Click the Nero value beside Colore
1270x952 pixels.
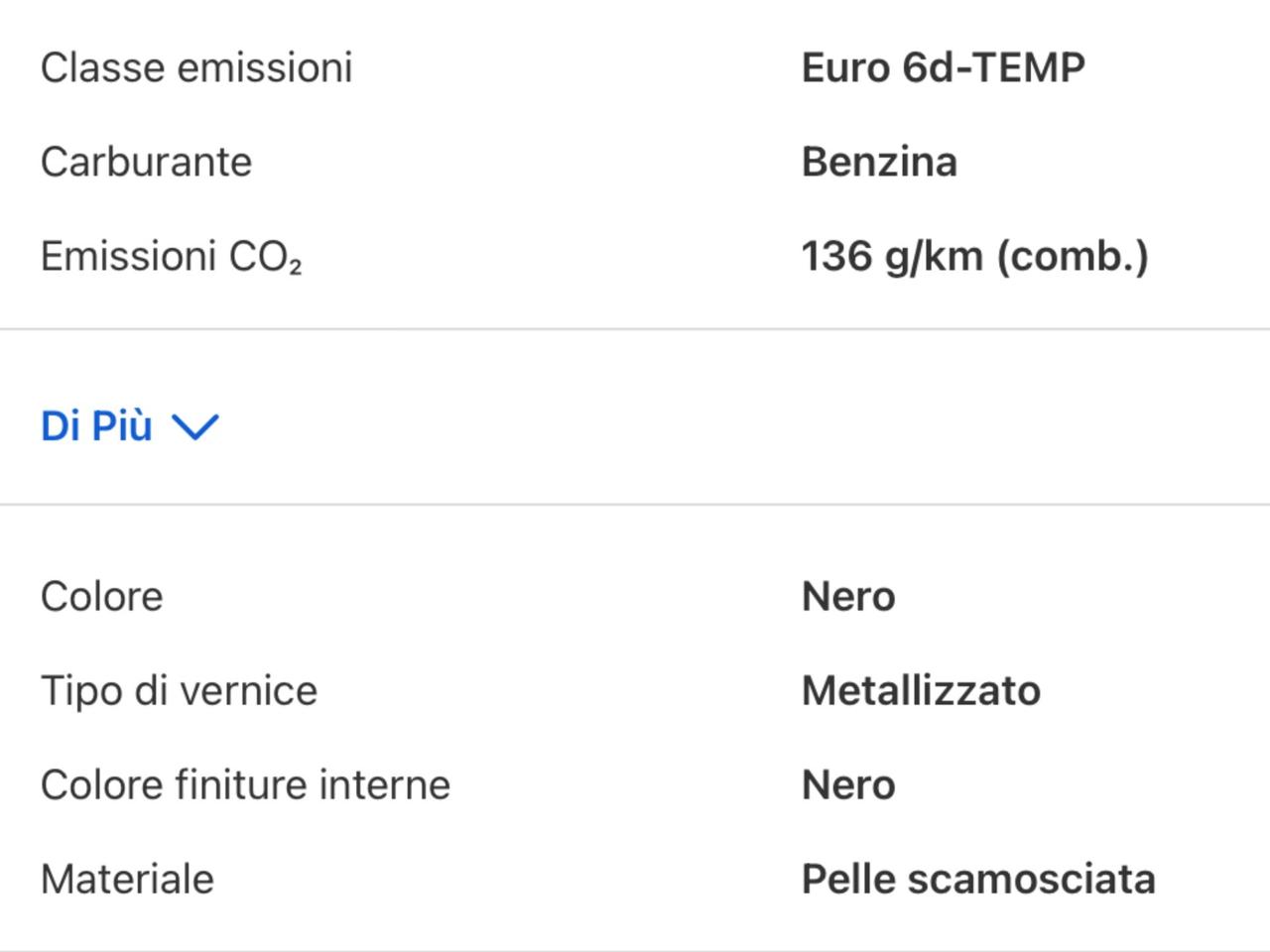click(848, 596)
